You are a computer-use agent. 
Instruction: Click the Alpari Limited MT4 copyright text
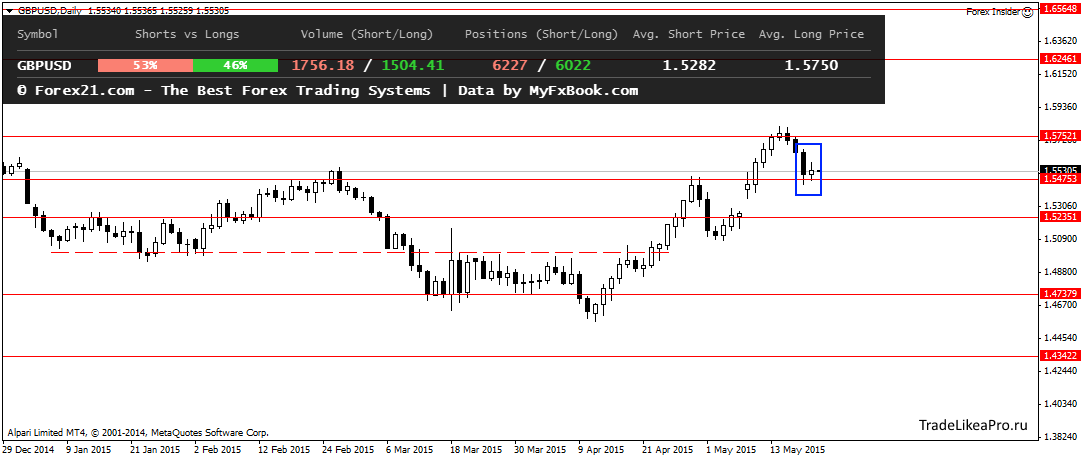(137, 433)
